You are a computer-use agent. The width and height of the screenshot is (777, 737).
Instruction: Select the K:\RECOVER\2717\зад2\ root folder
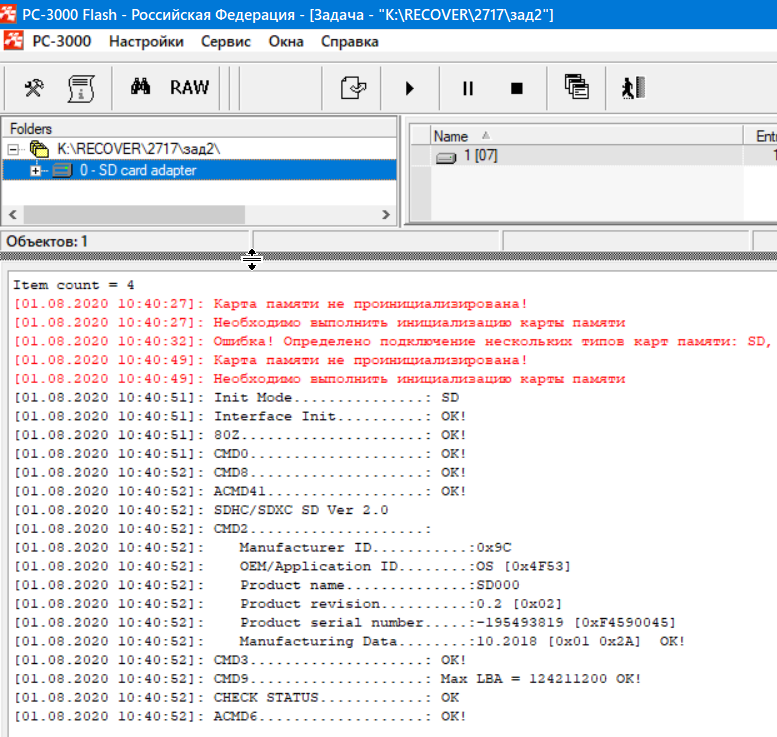pos(138,149)
